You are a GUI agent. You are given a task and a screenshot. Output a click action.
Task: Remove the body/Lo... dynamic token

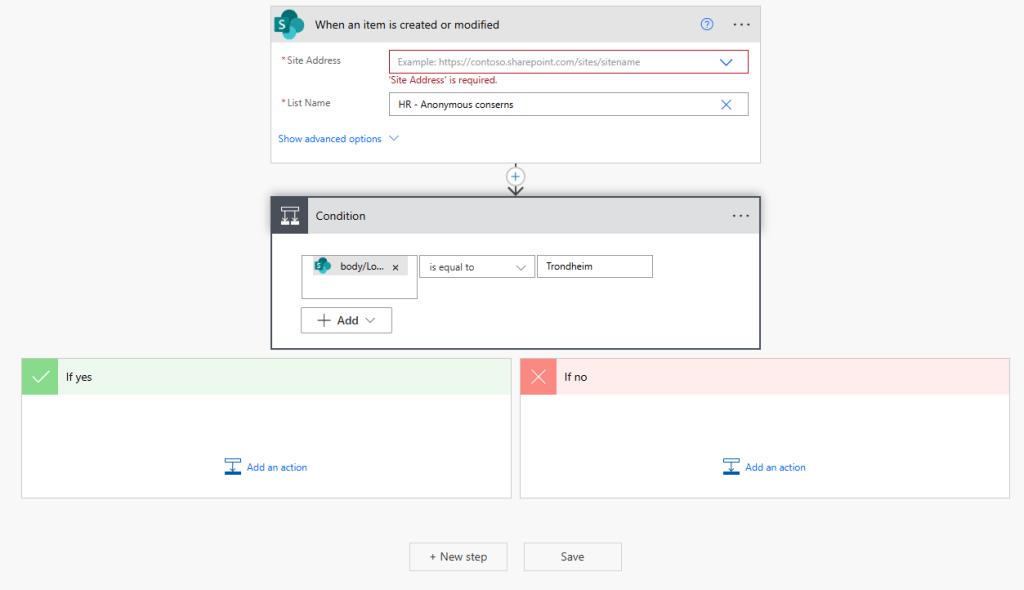(395, 268)
